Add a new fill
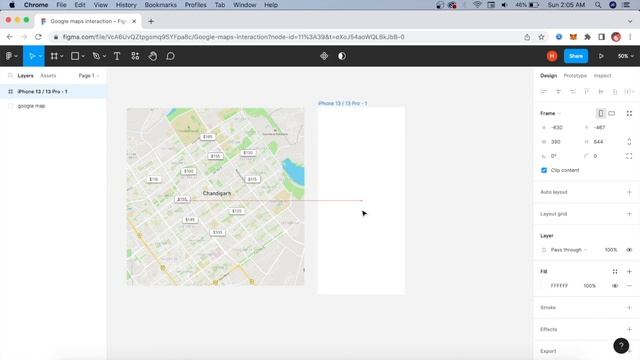The height and width of the screenshot is (360, 640). tap(629, 271)
